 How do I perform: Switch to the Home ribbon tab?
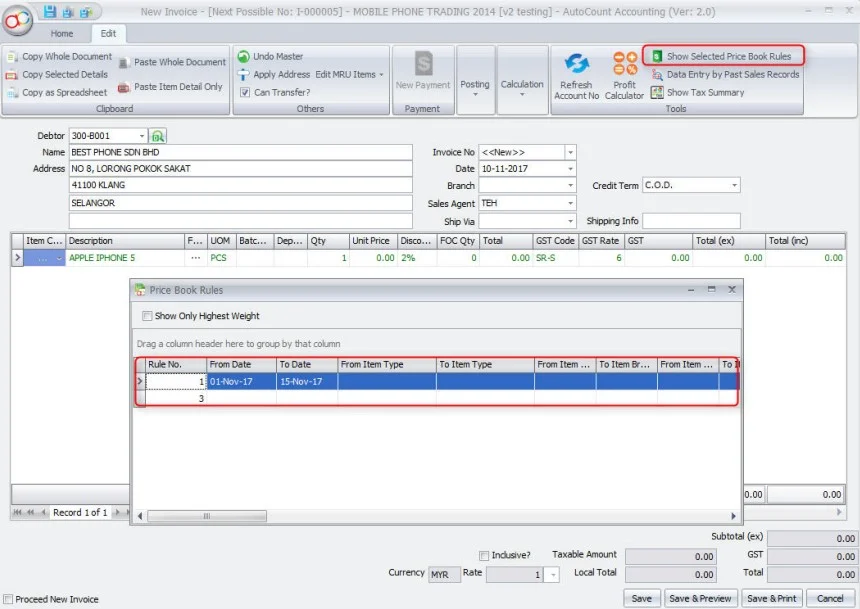coord(62,33)
